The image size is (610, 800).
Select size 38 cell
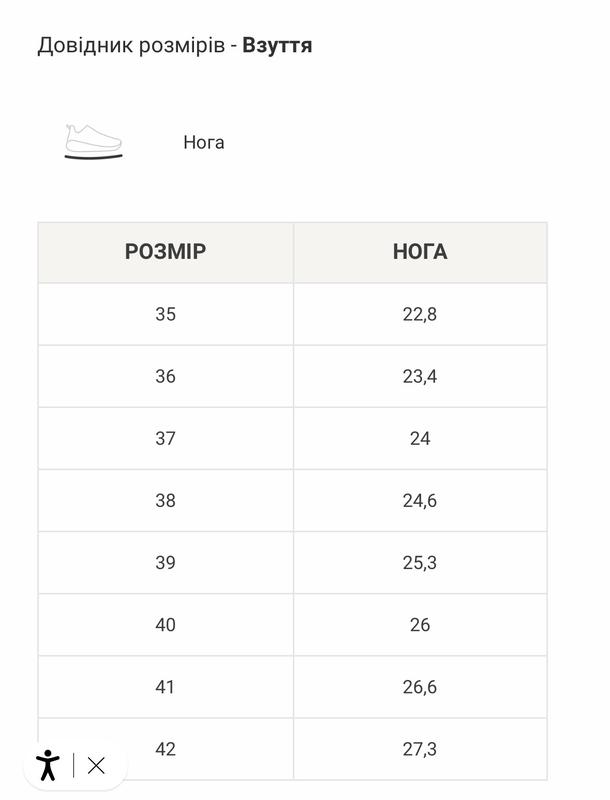[165, 500]
